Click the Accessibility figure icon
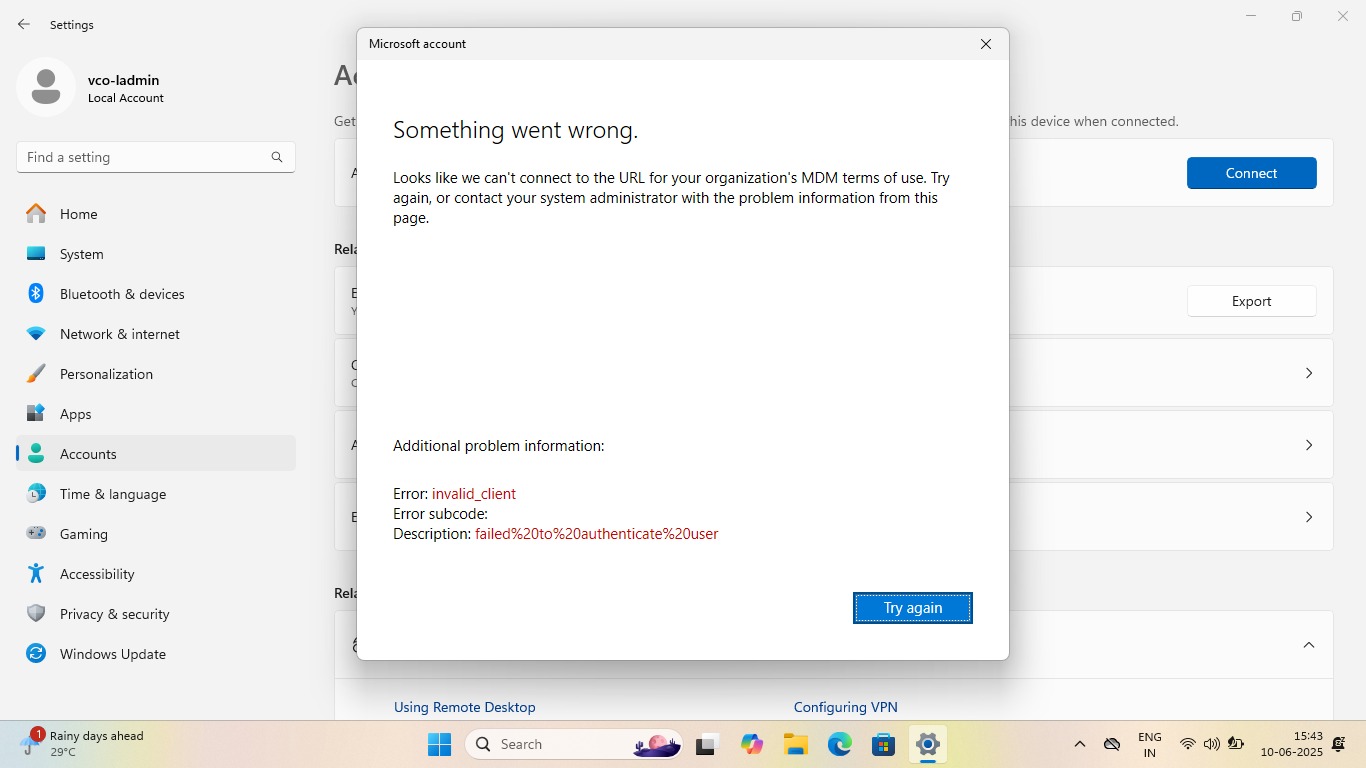Viewport: 1366px width, 768px height. (36, 573)
